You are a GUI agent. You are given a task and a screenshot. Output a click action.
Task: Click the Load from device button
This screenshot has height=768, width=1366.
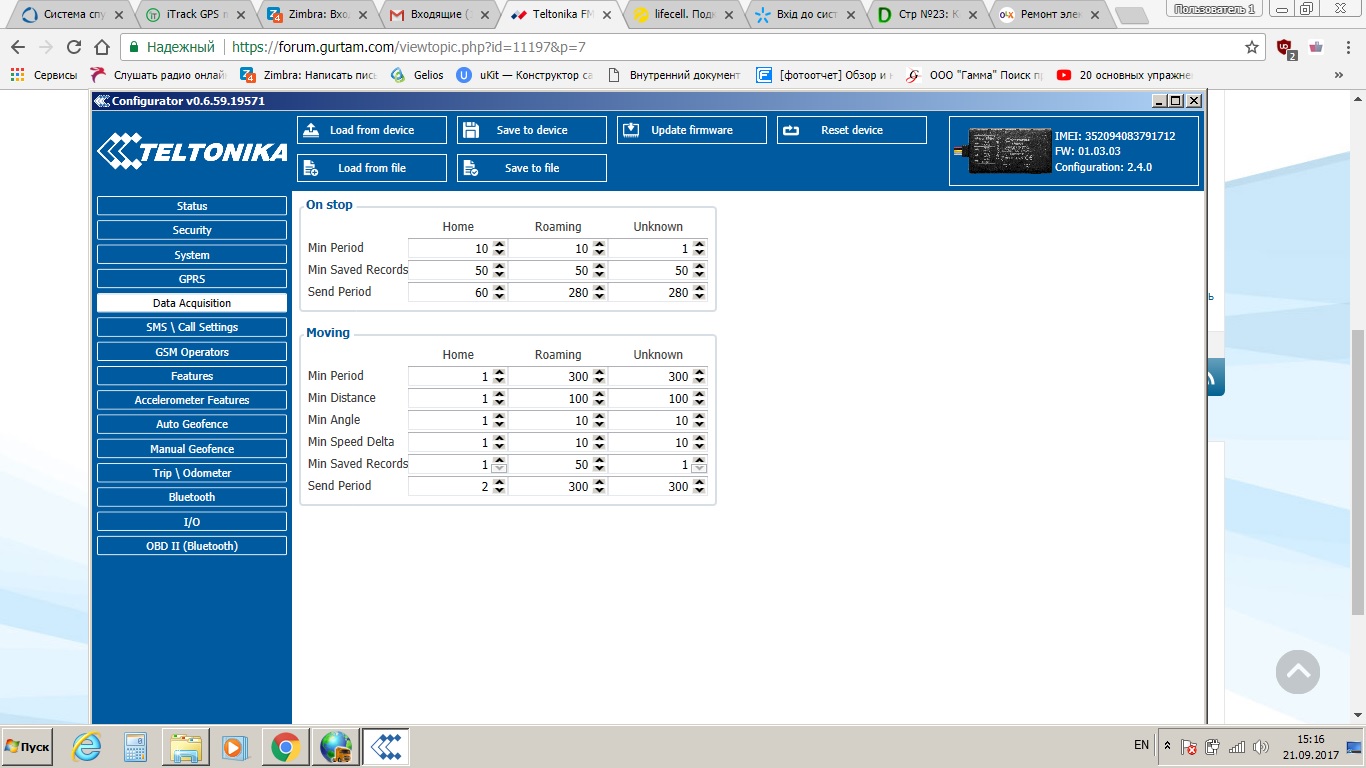(371, 130)
